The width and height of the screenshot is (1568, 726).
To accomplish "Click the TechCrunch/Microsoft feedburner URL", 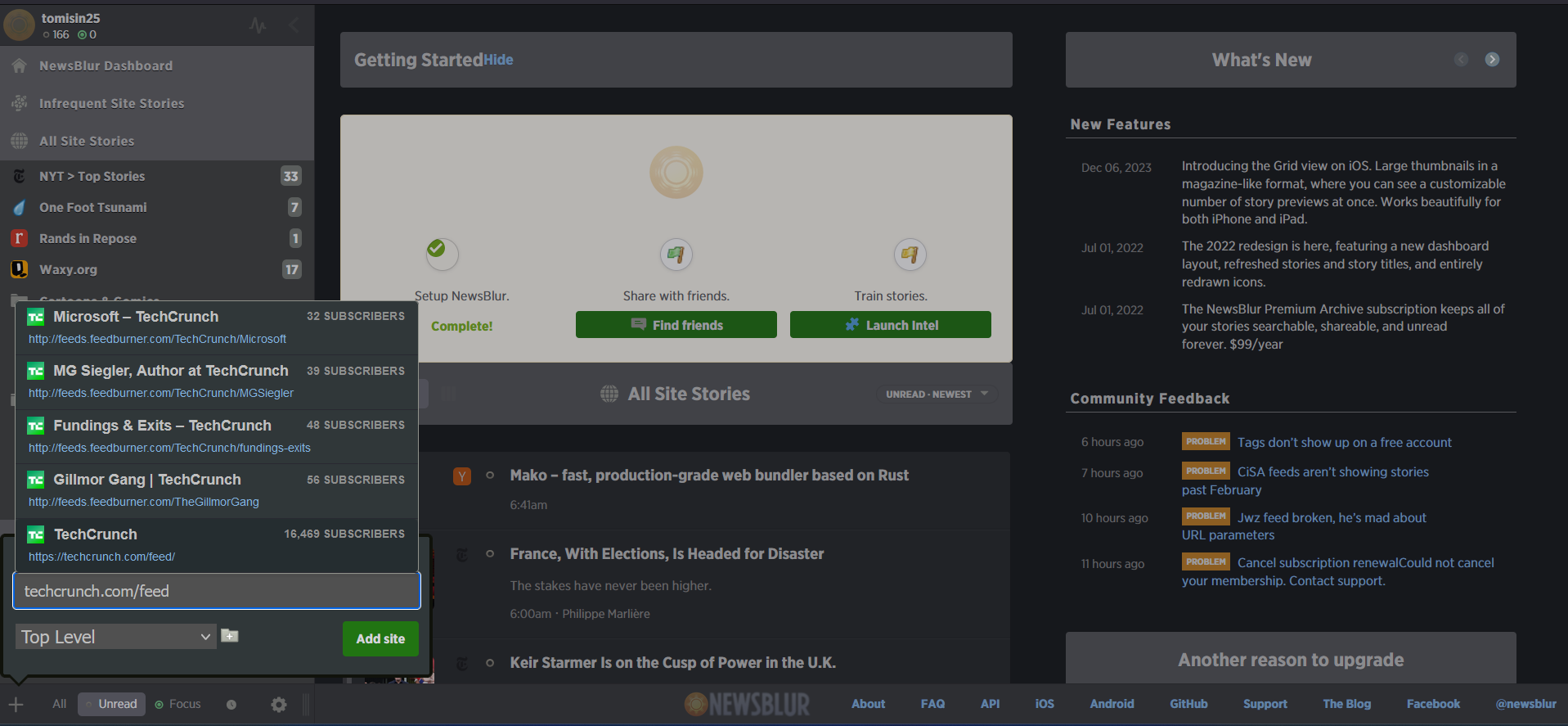I will click(157, 339).
